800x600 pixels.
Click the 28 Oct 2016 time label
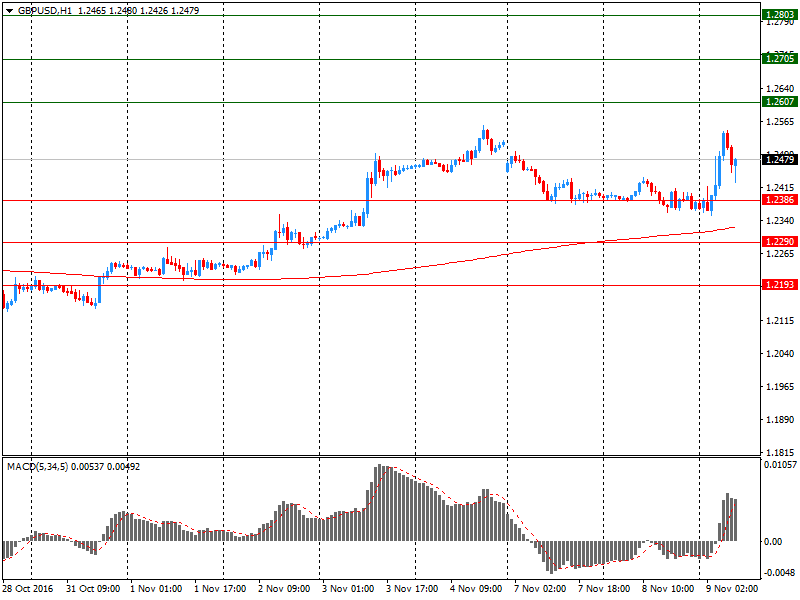[x=28, y=588]
